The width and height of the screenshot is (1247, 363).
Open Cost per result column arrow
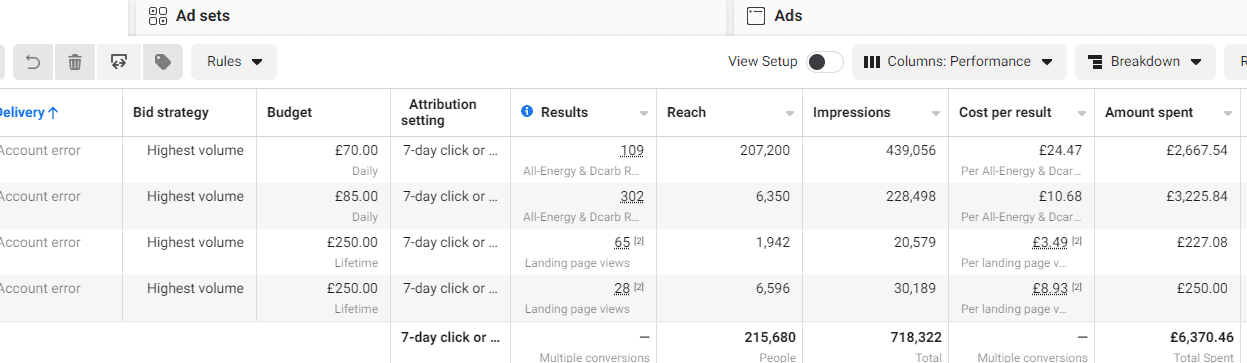1082,113
